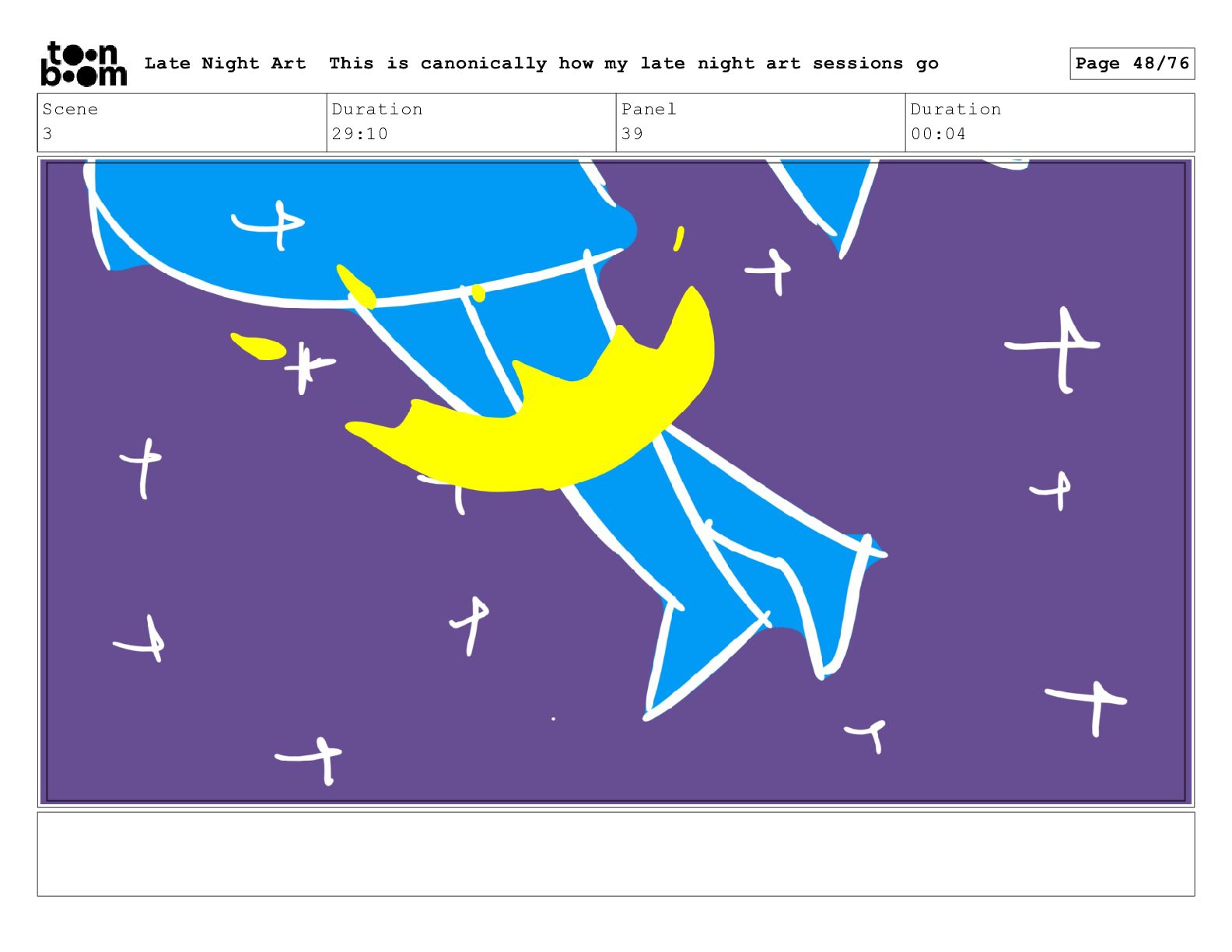Click the Toon Boom logo
This screenshot has width=1232, height=952.
(83, 64)
